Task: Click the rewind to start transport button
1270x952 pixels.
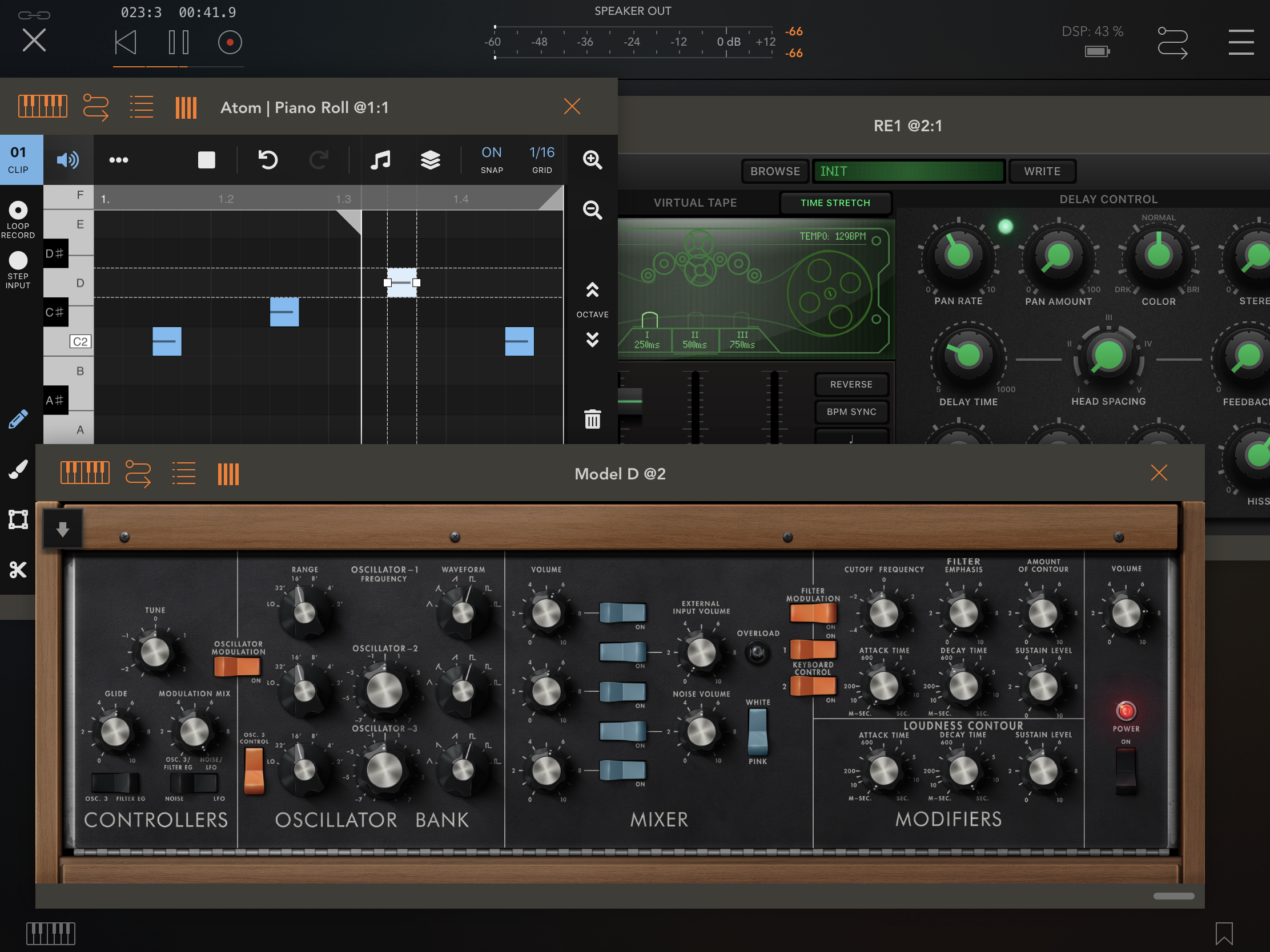Action: click(126, 42)
